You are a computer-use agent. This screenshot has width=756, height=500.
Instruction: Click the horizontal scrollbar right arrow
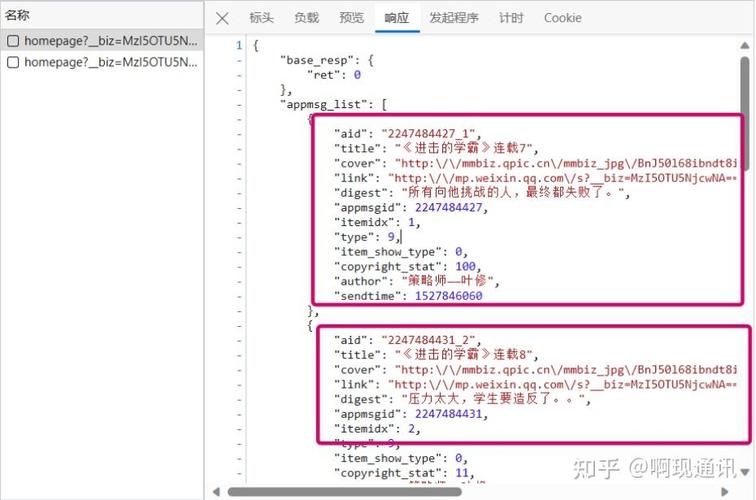coord(725,492)
